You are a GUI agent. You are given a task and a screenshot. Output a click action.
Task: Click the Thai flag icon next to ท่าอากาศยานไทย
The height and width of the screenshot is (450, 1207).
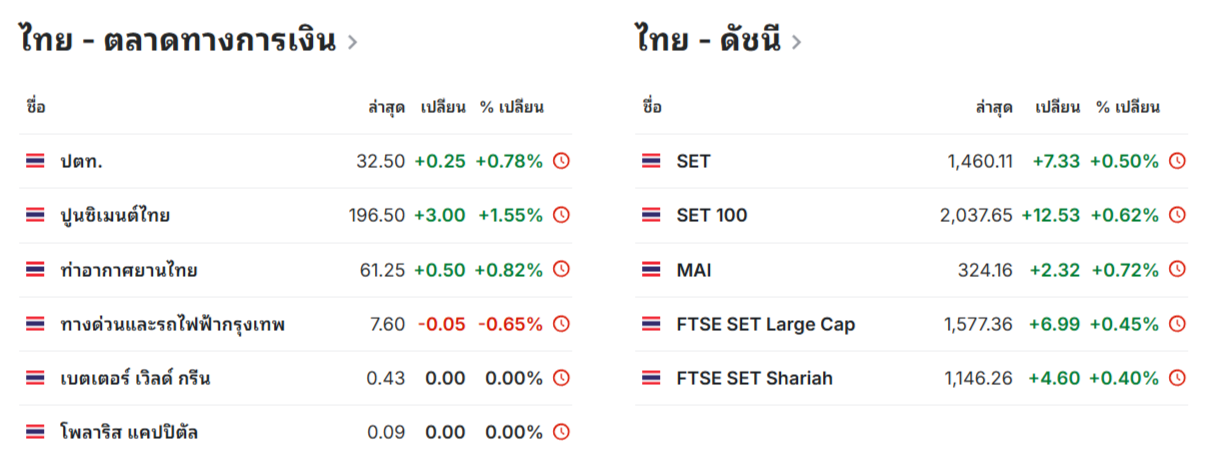point(36,270)
